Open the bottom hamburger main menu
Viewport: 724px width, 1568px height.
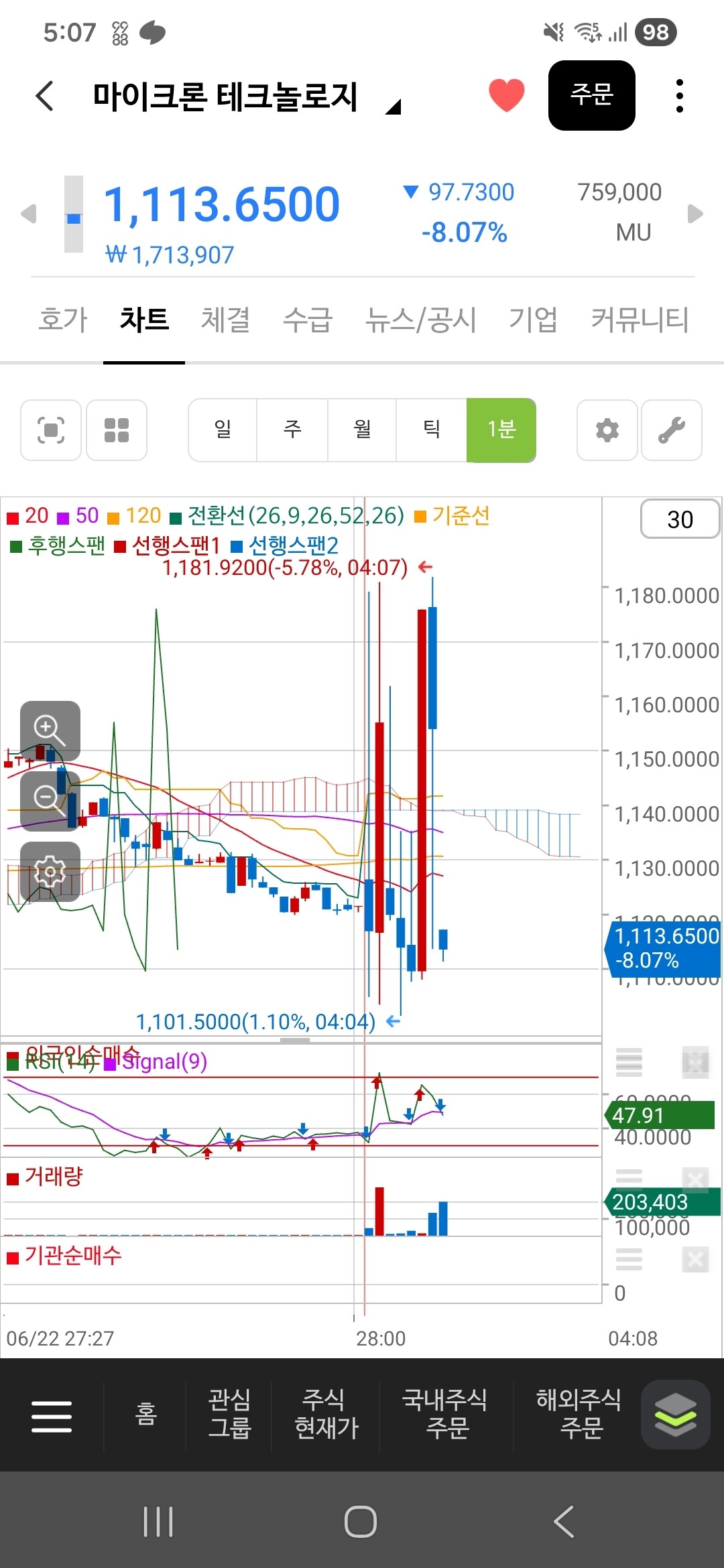[52, 1416]
